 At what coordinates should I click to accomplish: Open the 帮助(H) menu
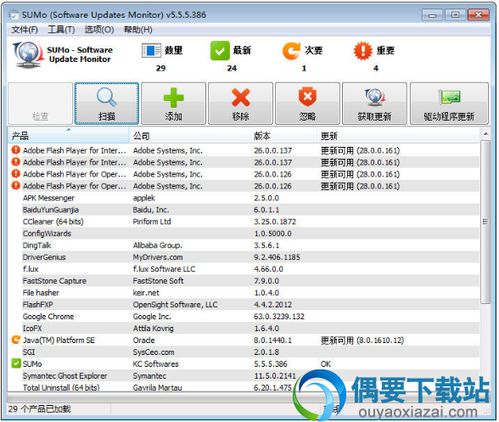138,30
